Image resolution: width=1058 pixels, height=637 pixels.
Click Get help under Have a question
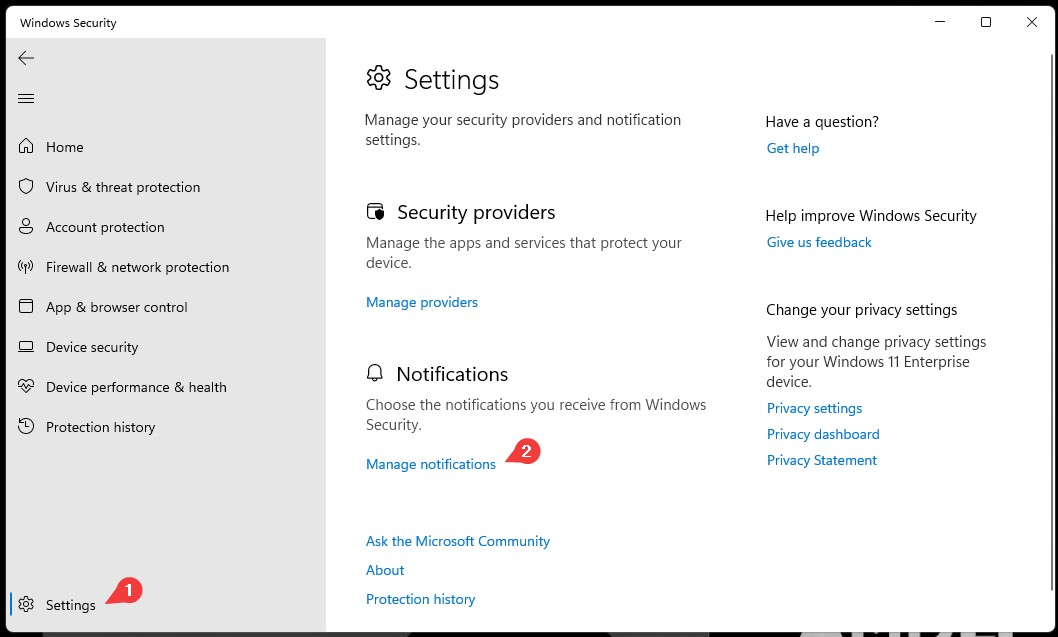(792, 148)
